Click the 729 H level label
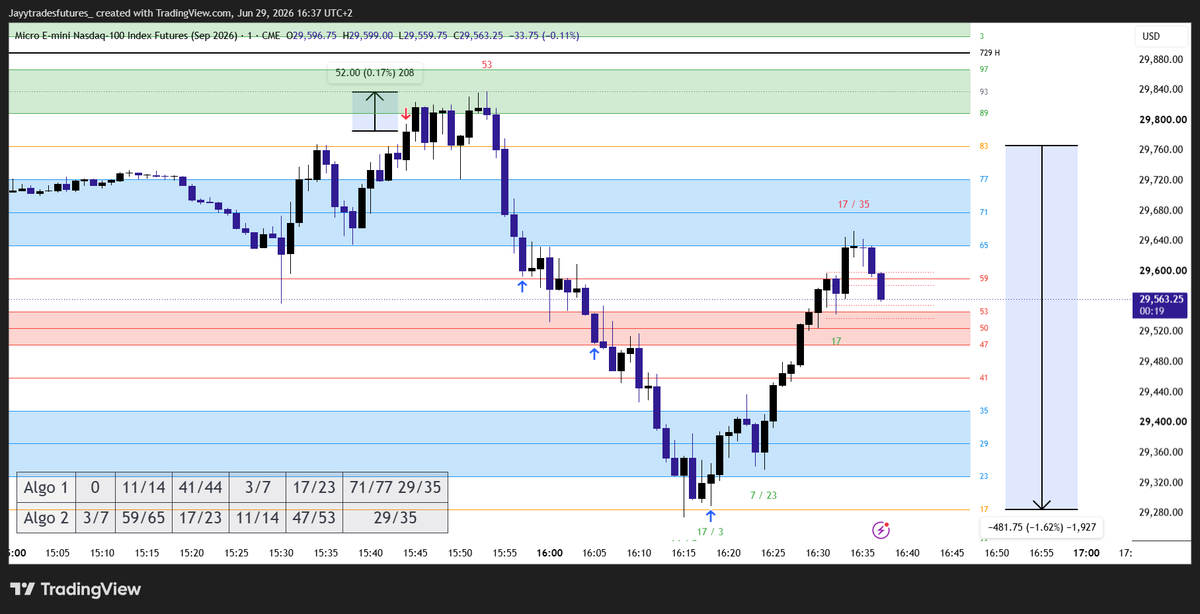This screenshot has width=1200, height=614. tap(989, 52)
